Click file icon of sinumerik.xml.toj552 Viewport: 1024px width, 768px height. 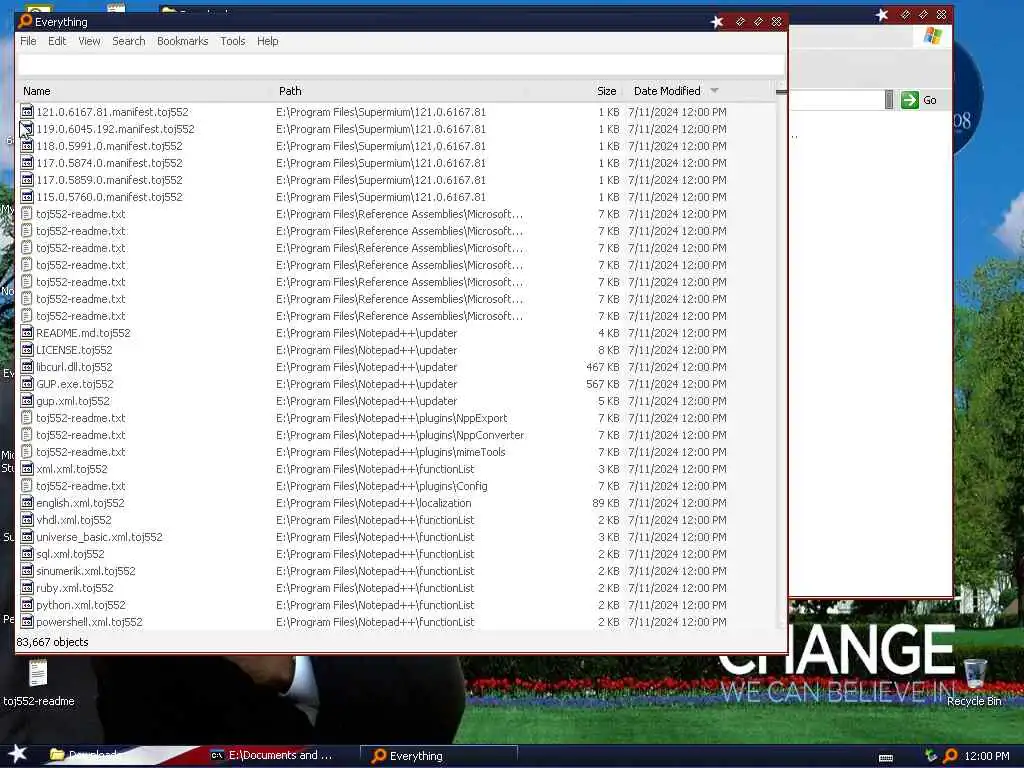tap(27, 570)
